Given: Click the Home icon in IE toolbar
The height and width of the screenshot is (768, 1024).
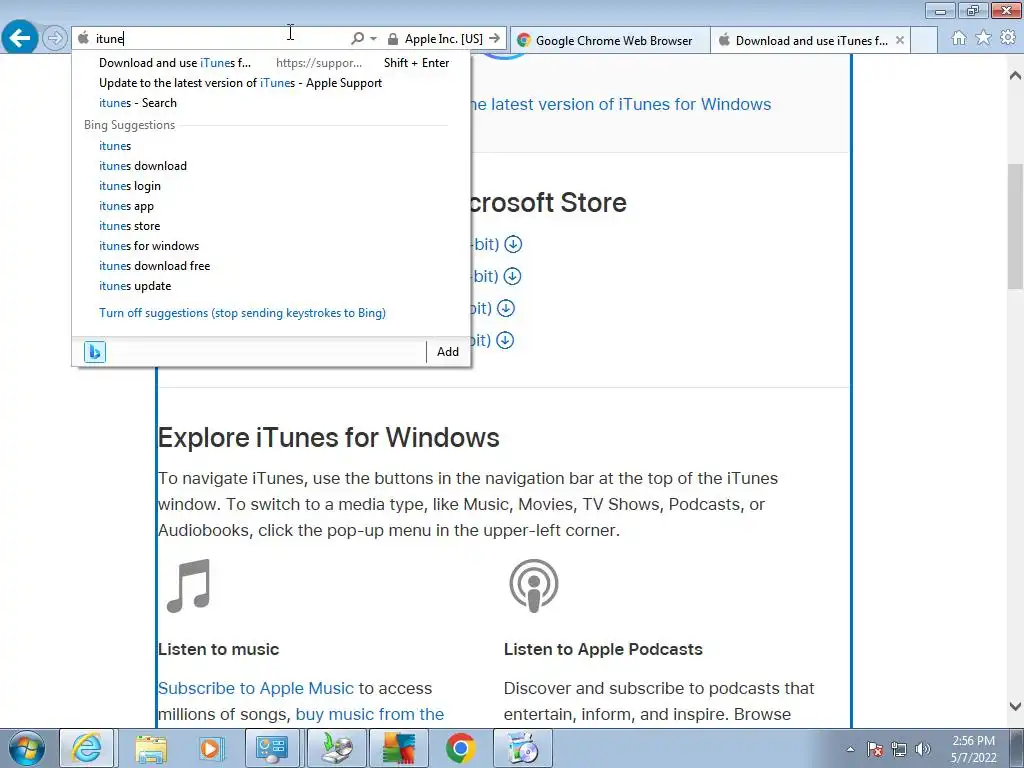Looking at the screenshot, I should tap(959, 38).
